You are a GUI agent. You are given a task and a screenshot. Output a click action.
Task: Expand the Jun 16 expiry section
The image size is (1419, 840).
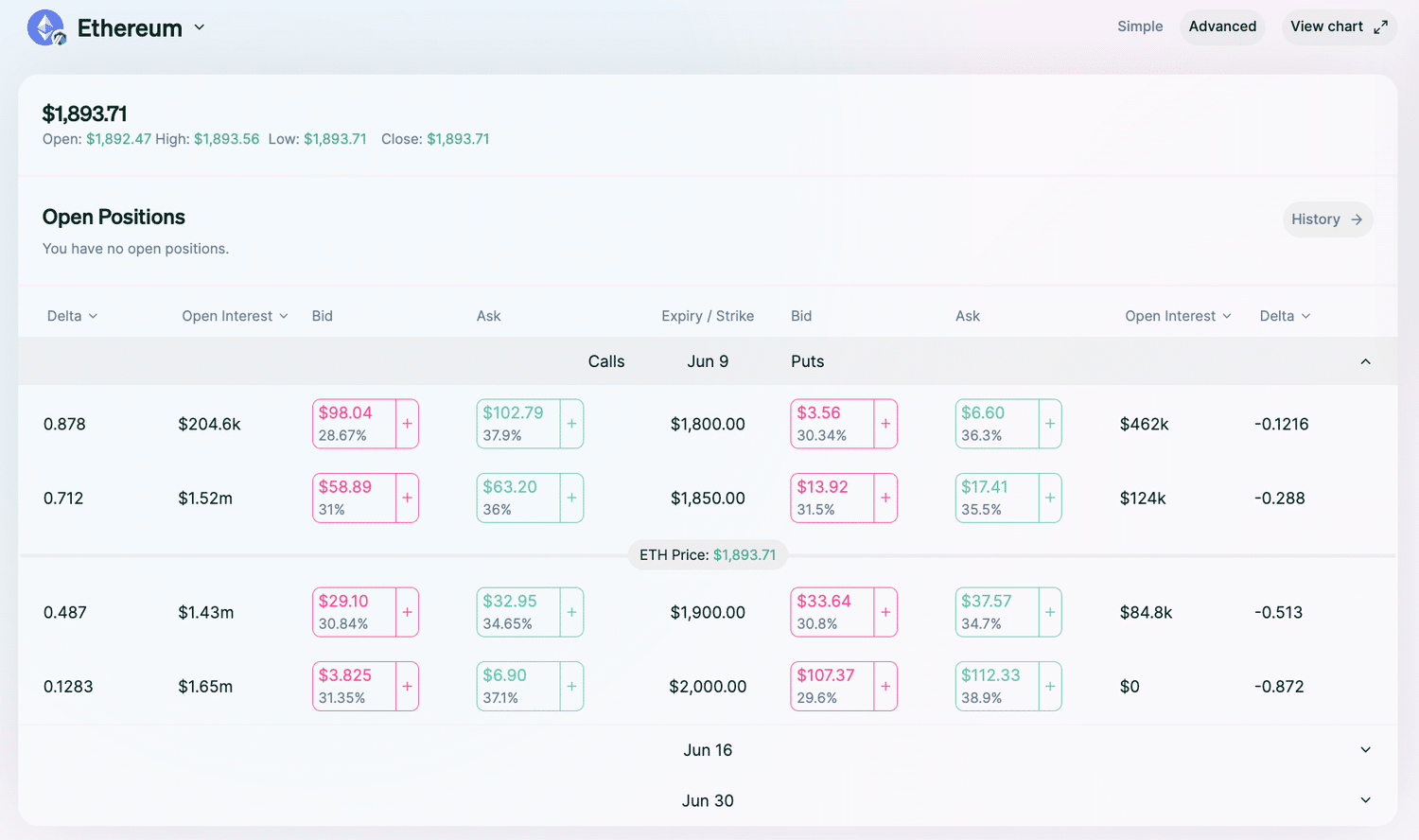(x=1365, y=749)
